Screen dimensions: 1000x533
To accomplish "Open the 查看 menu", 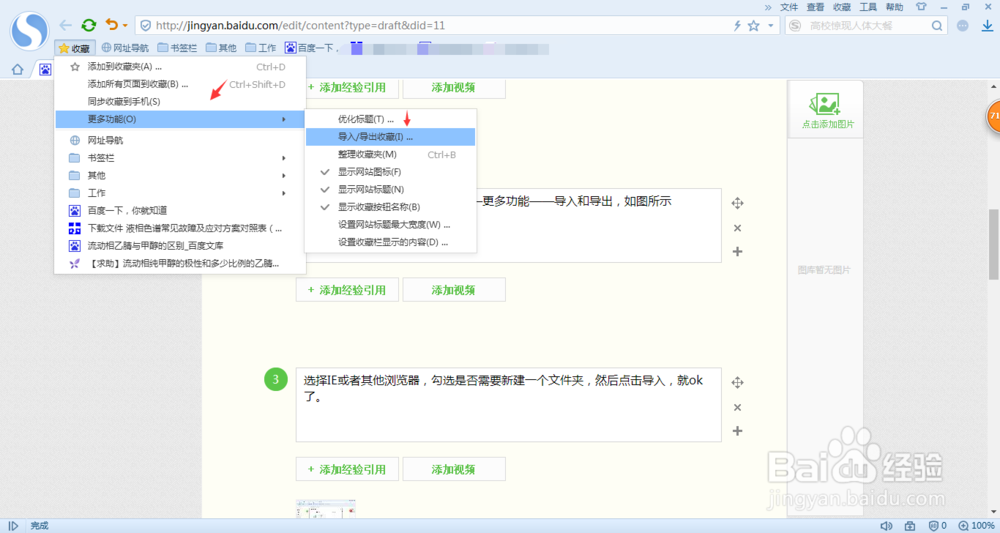I will [815, 7].
